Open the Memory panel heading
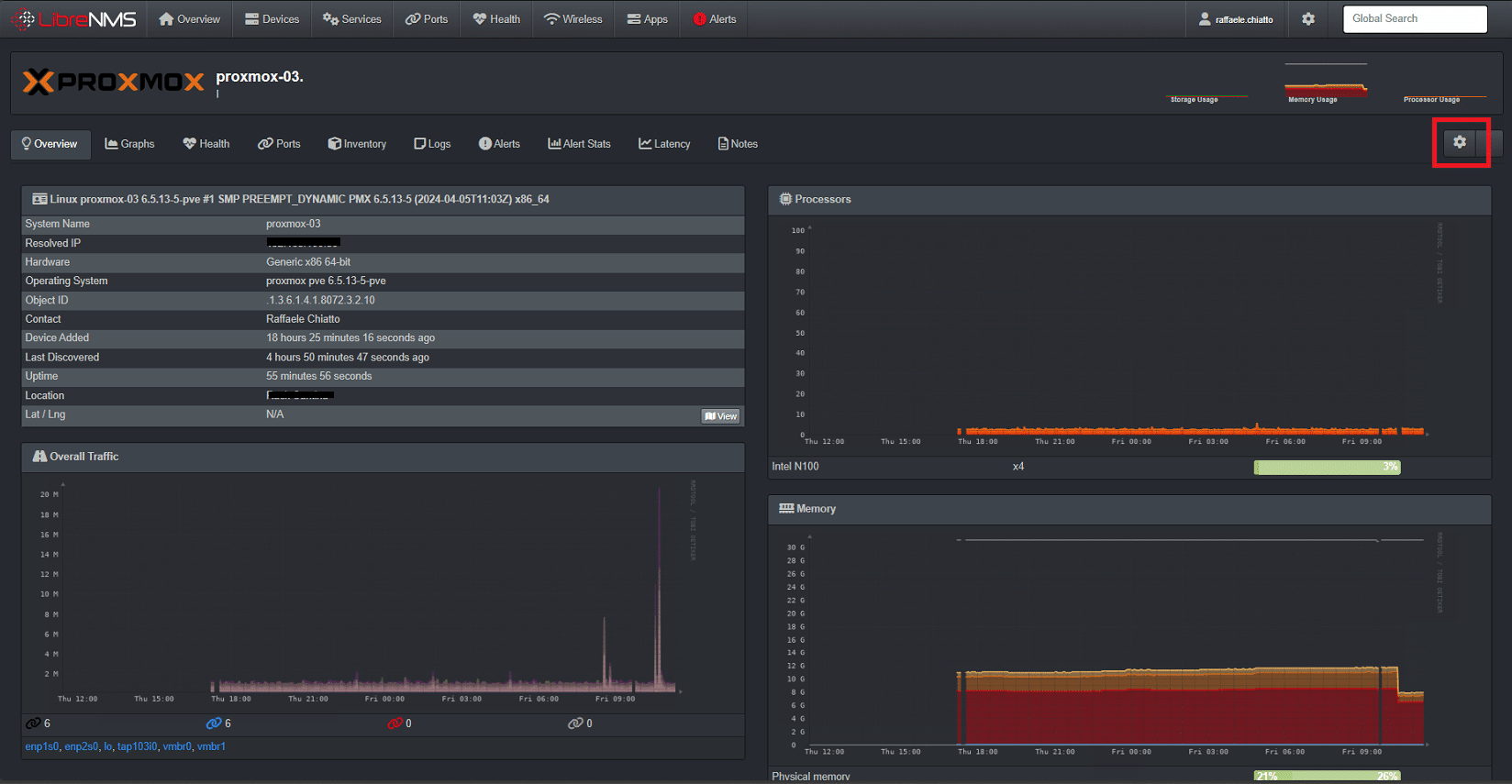Image resolution: width=1512 pixels, height=784 pixels. click(816, 509)
